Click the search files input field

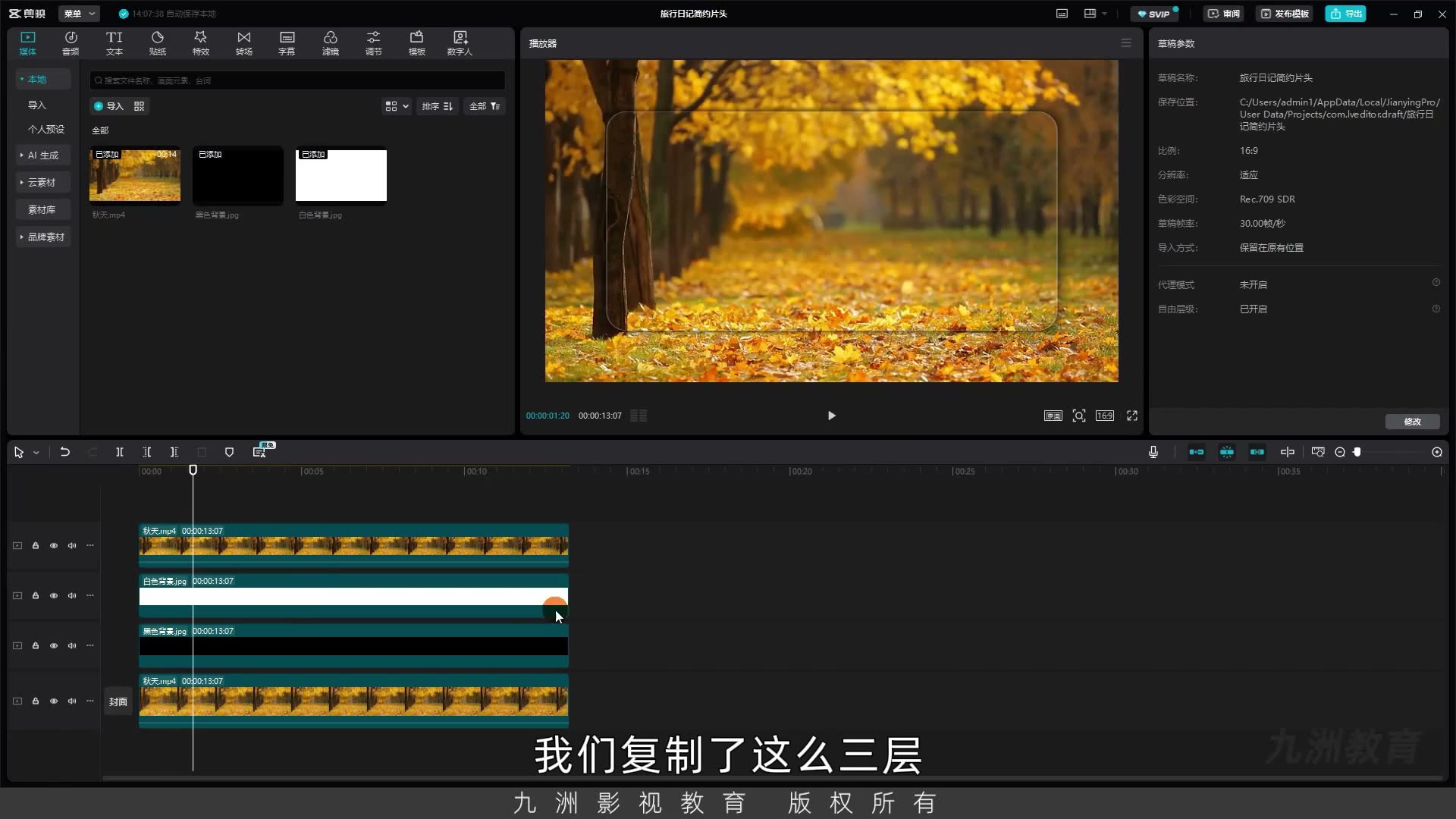click(297, 80)
